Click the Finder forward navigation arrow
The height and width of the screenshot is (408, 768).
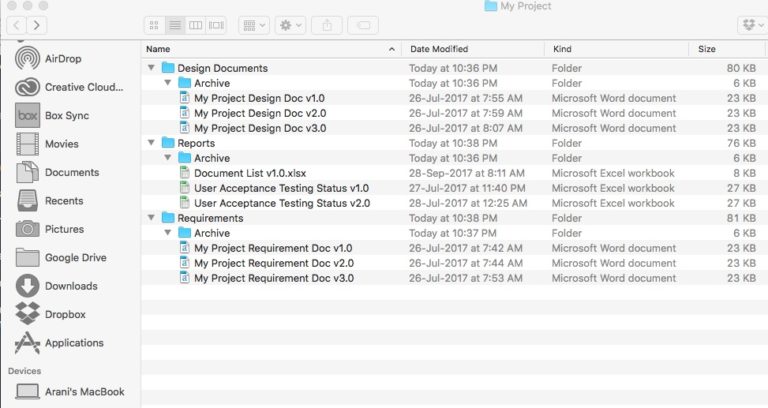37,25
